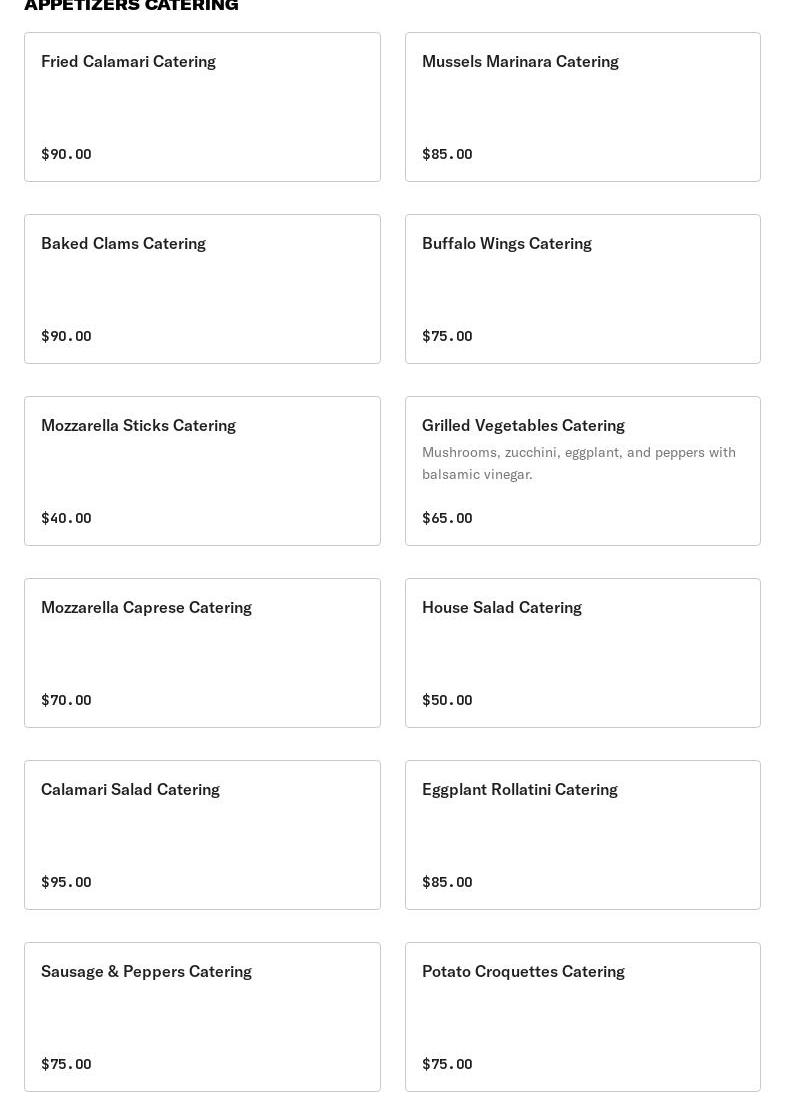Click the $50.00 House Salad price

pos(447,700)
